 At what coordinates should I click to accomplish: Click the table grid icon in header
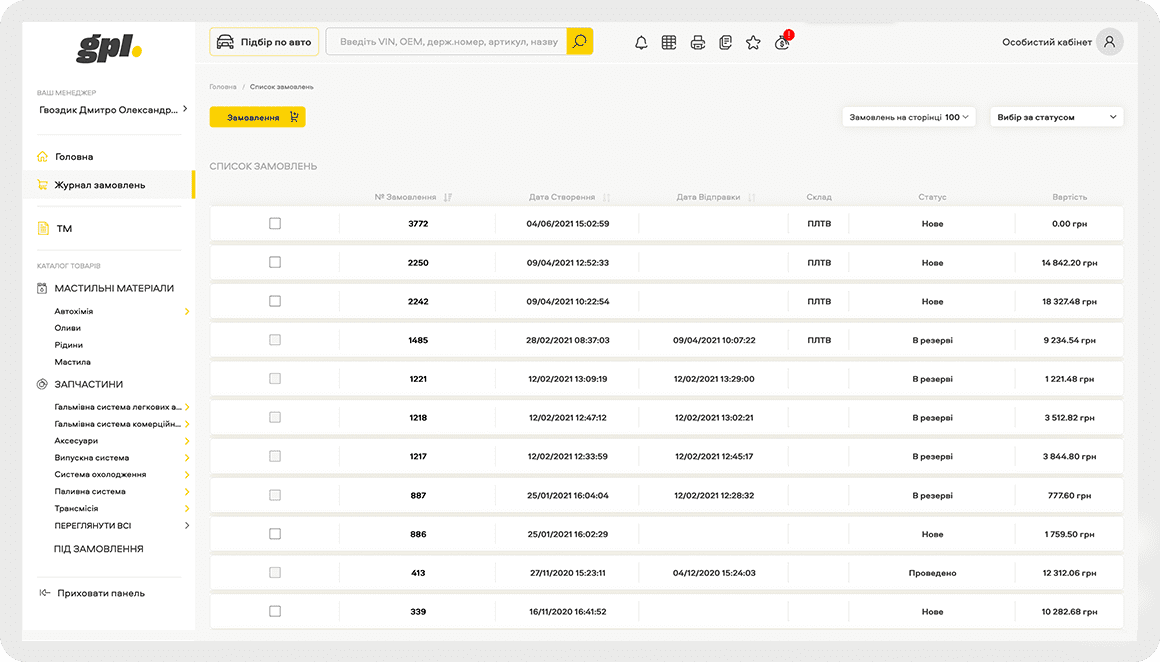point(669,42)
